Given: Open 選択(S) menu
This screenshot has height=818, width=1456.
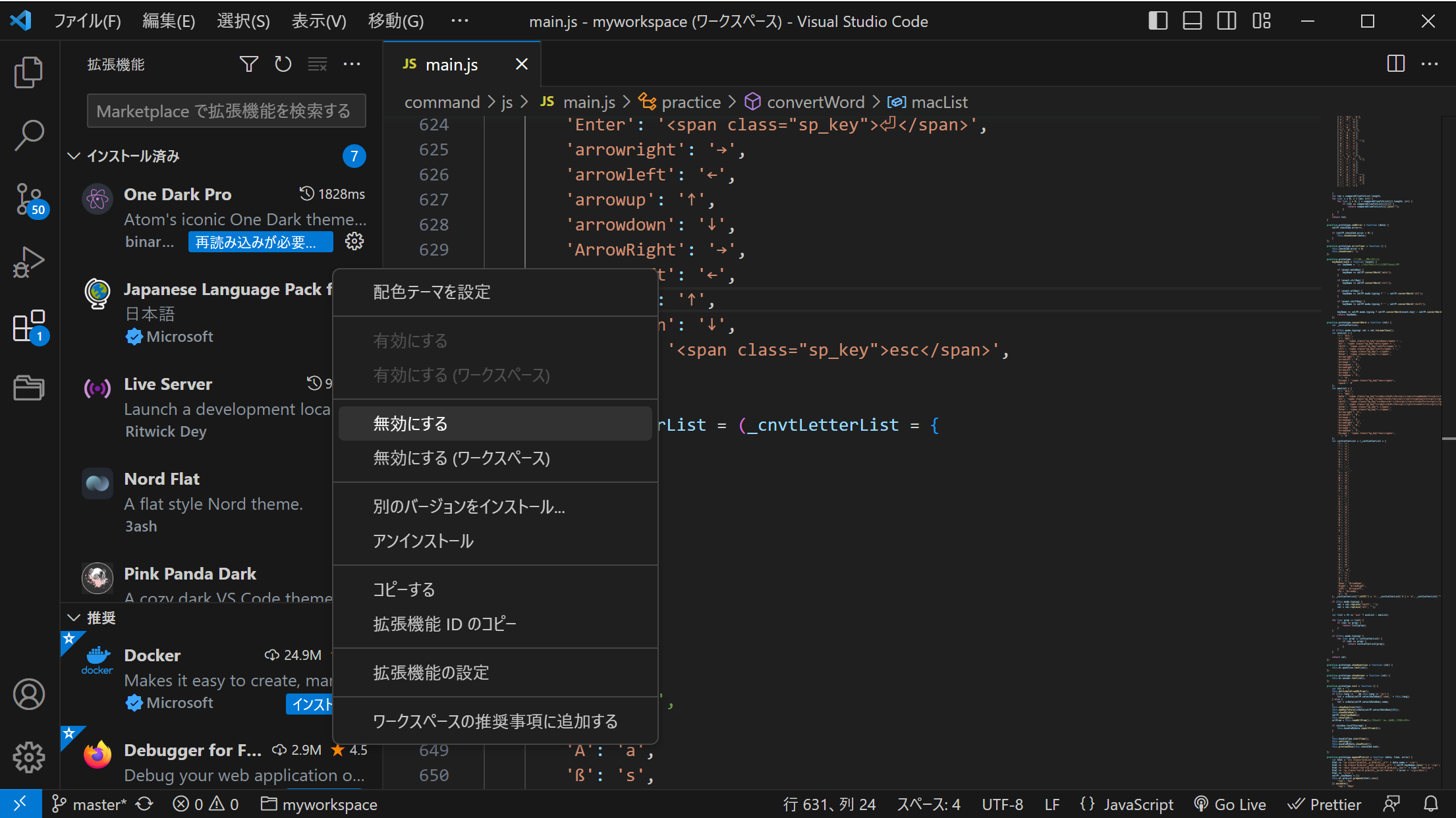Looking at the screenshot, I should (x=243, y=21).
